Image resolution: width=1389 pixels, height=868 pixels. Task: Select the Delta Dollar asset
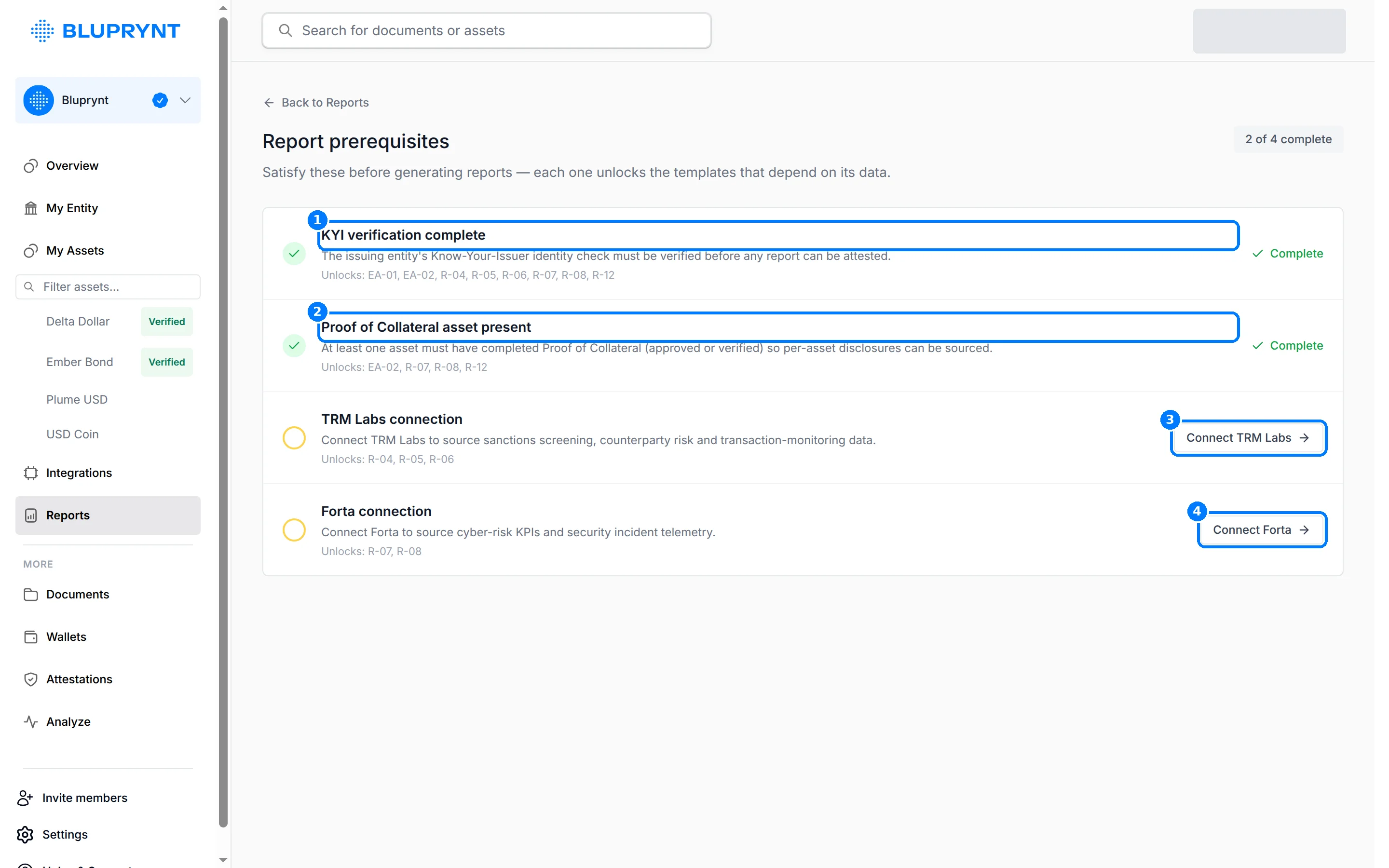[78, 322]
